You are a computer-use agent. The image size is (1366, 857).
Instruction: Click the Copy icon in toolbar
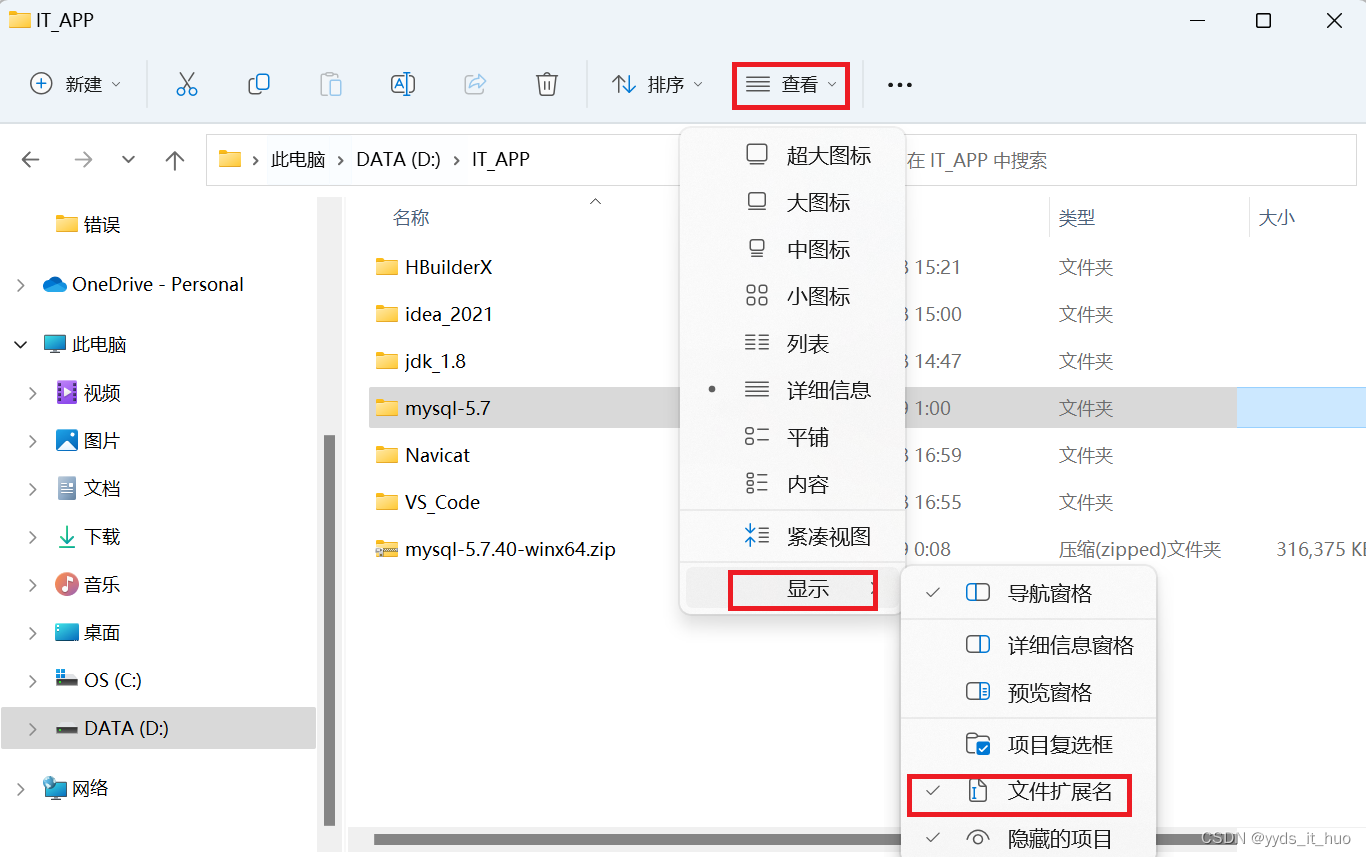(259, 84)
